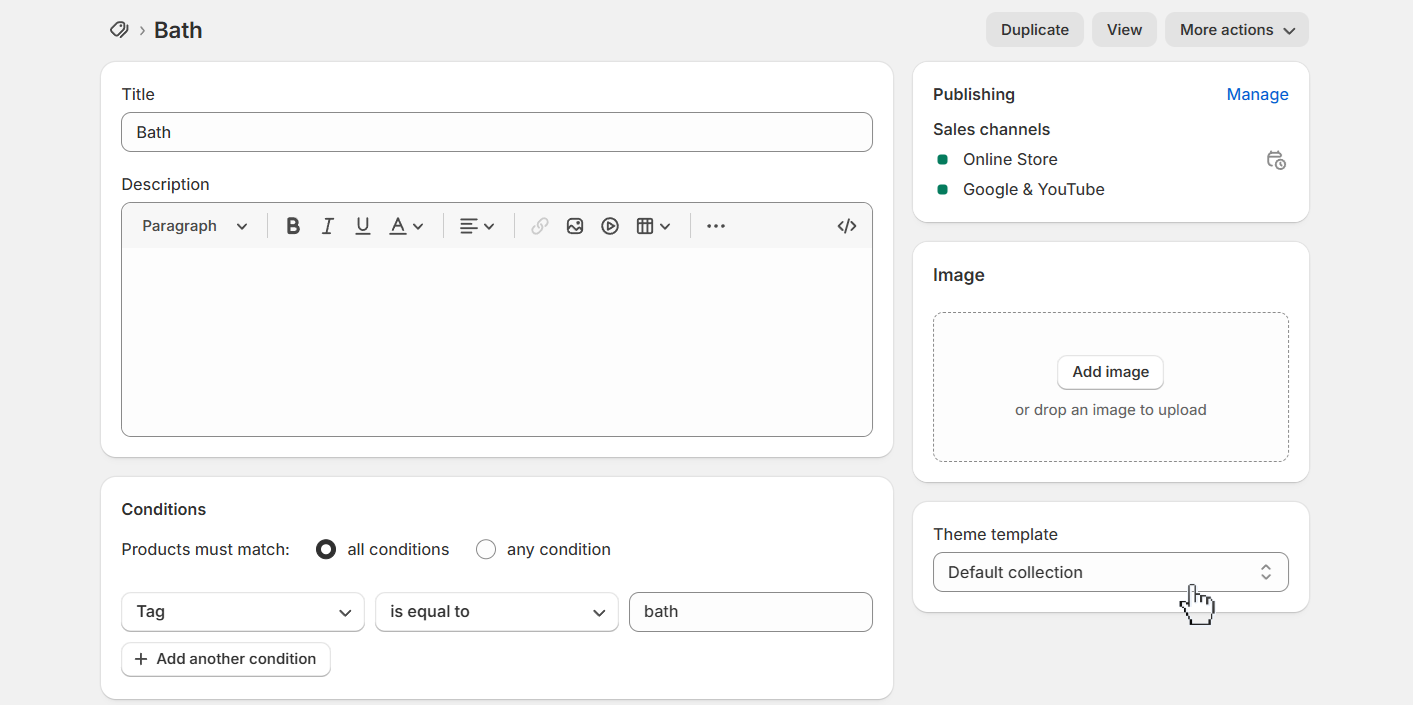1413x705 pixels.
Task: Duplicate the Bath collection
Action: pyautogui.click(x=1034, y=29)
